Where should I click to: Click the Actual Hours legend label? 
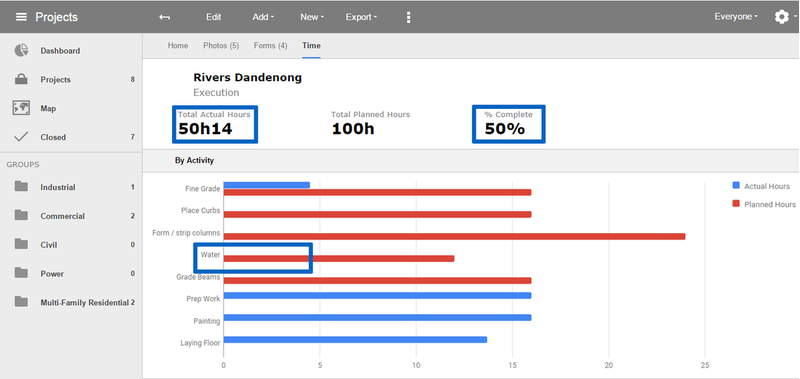point(767,186)
